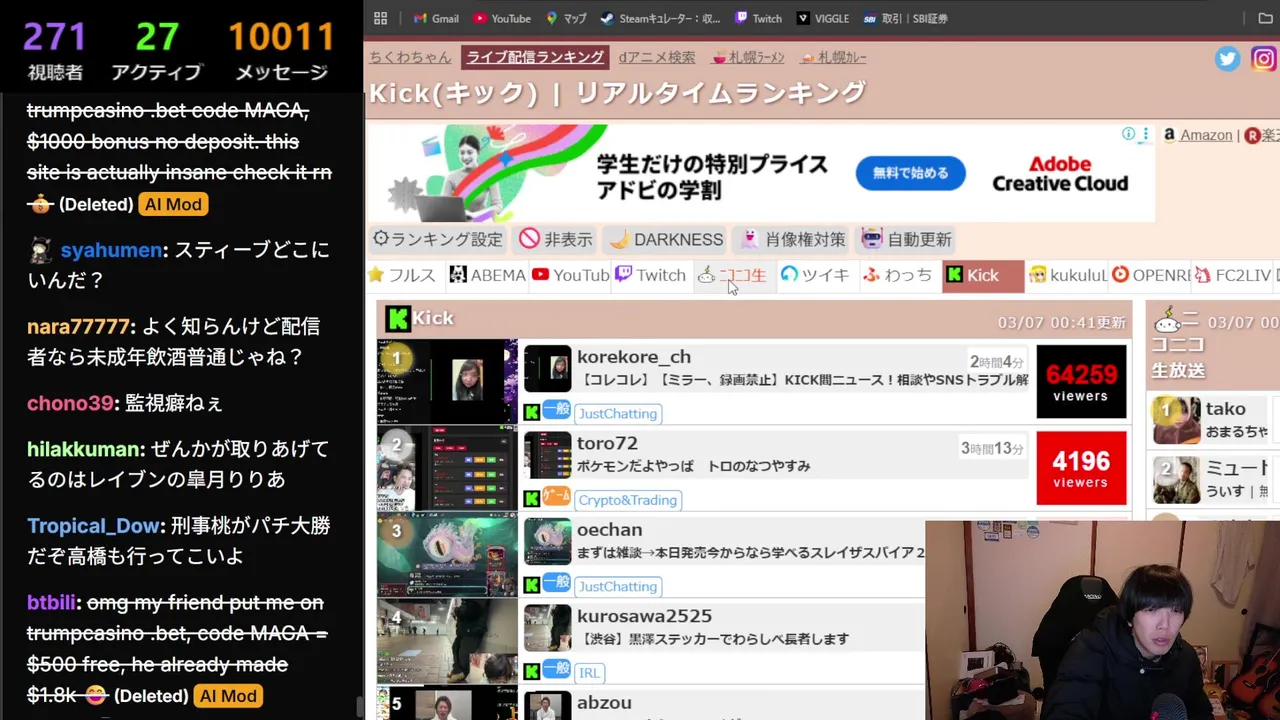The image size is (1280, 720).
Task: Toggle 自動更新 auto refresh
Action: click(908, 239)
